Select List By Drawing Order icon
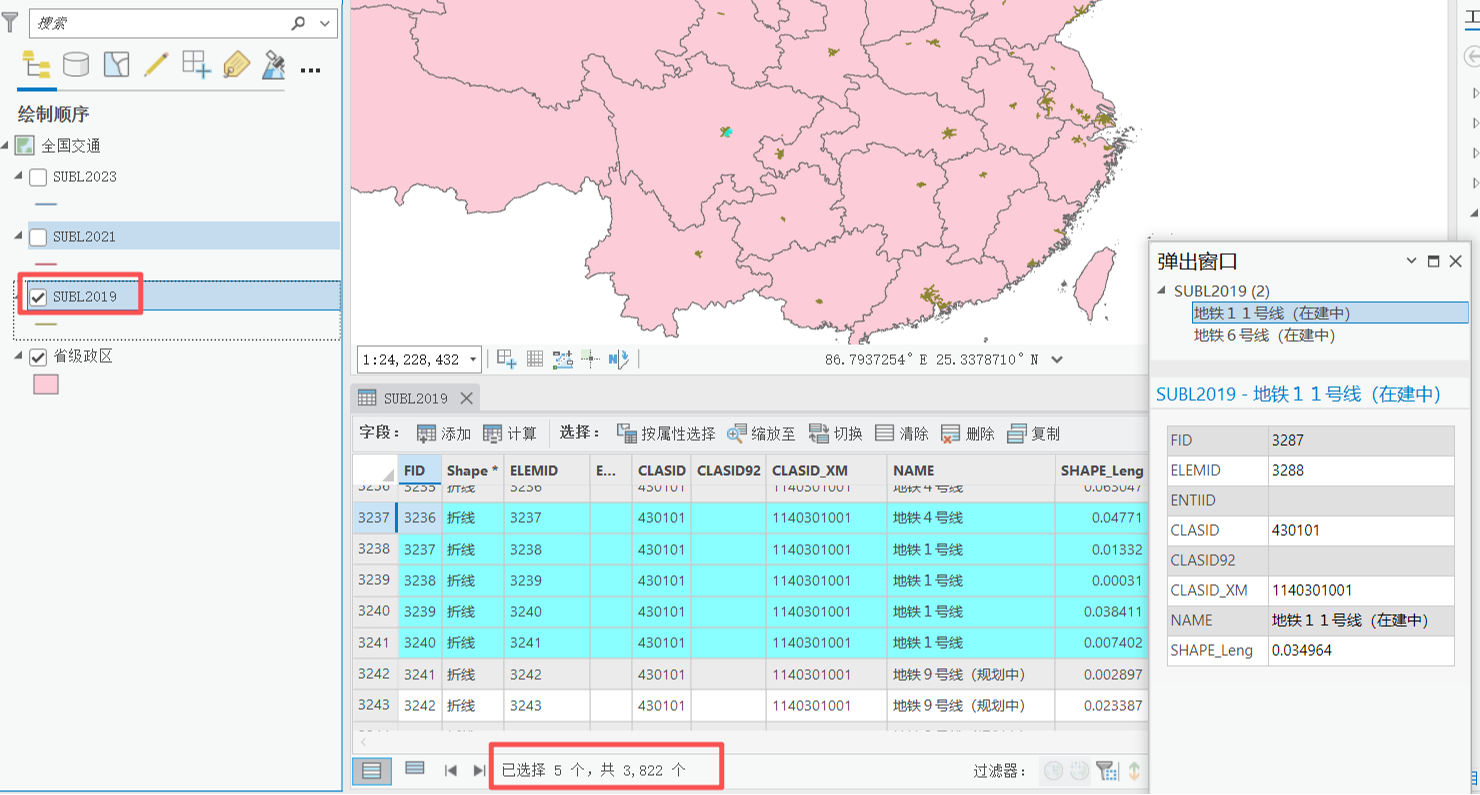The image size is (1480, 795). click(36, 66)
